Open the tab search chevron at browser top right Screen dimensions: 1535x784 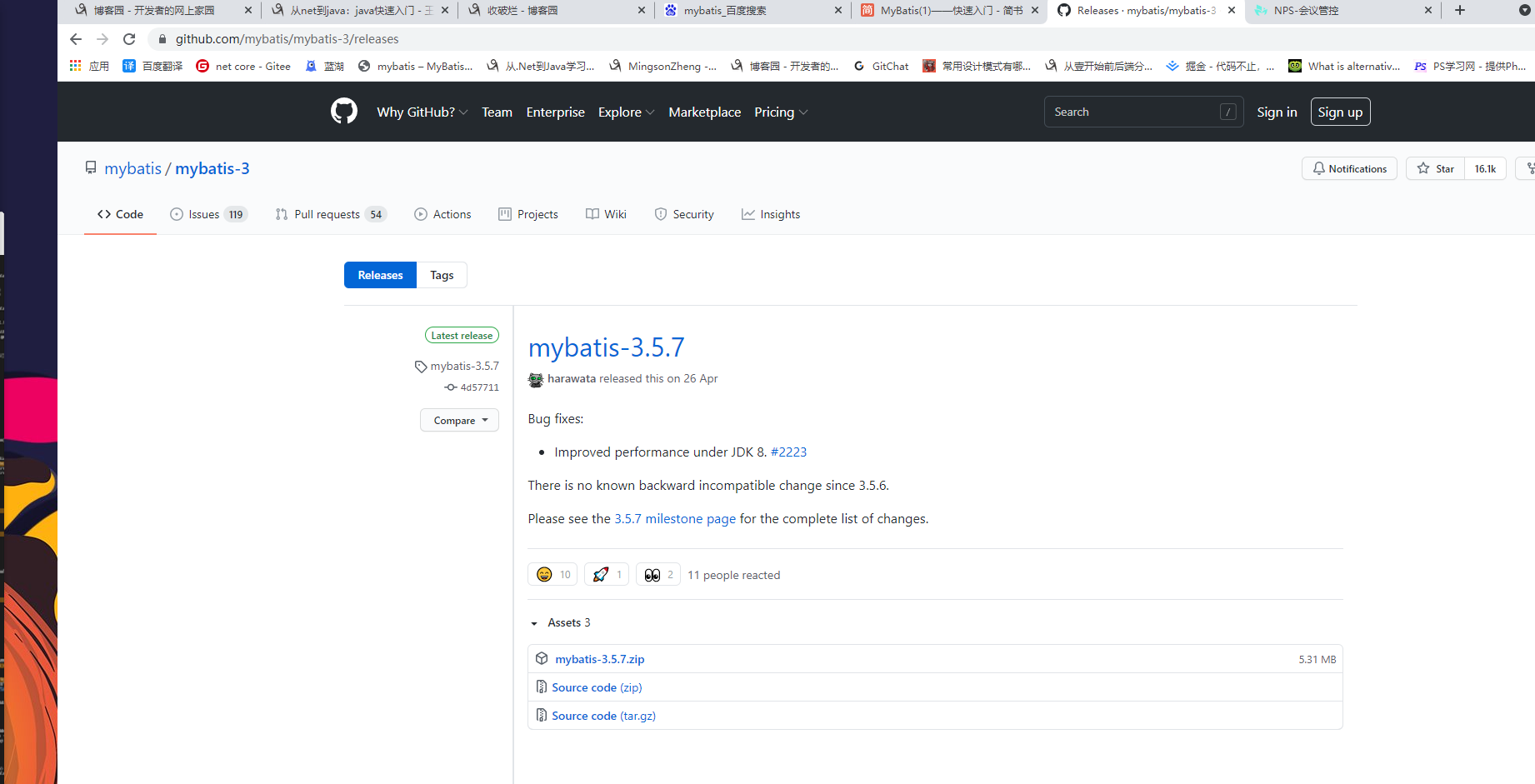1525,10
